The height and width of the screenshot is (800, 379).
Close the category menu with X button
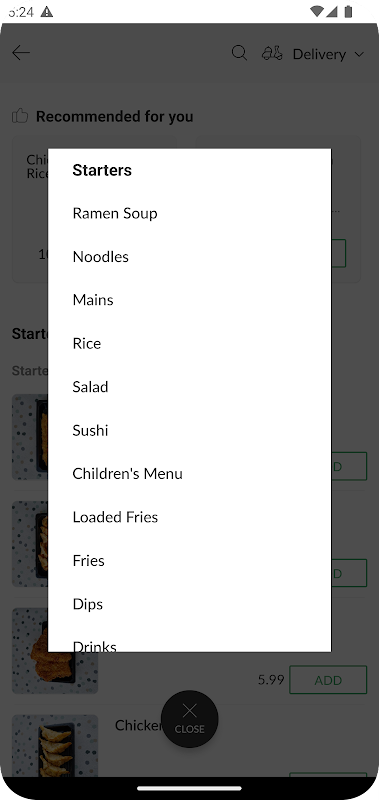coord(189,718)
